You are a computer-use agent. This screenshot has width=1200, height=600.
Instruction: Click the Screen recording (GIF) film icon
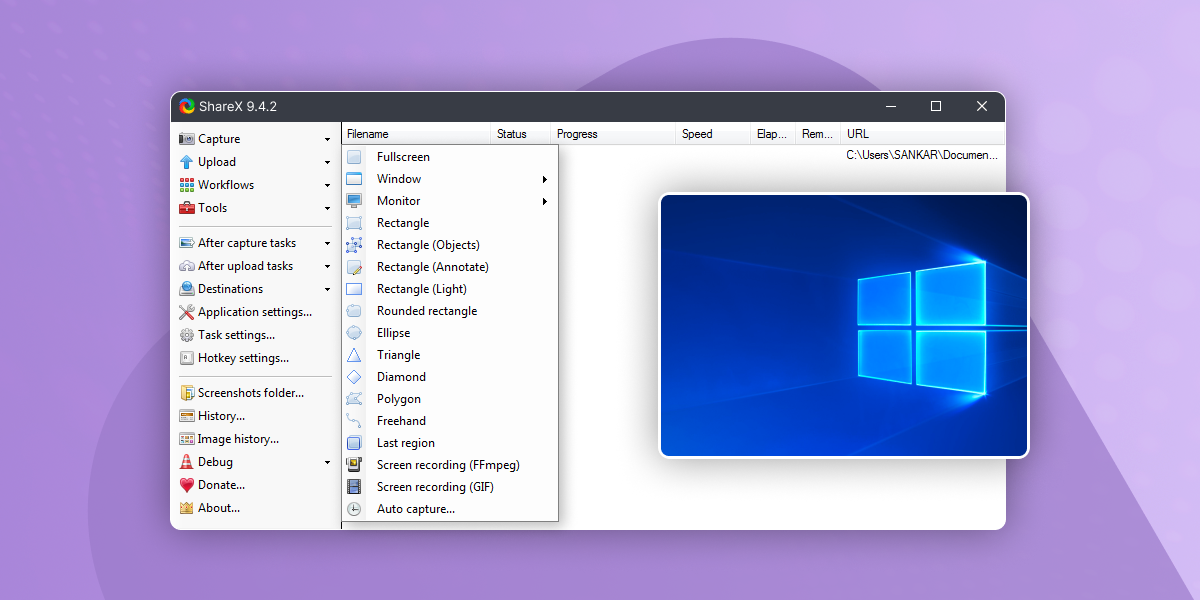pos(354,487)
